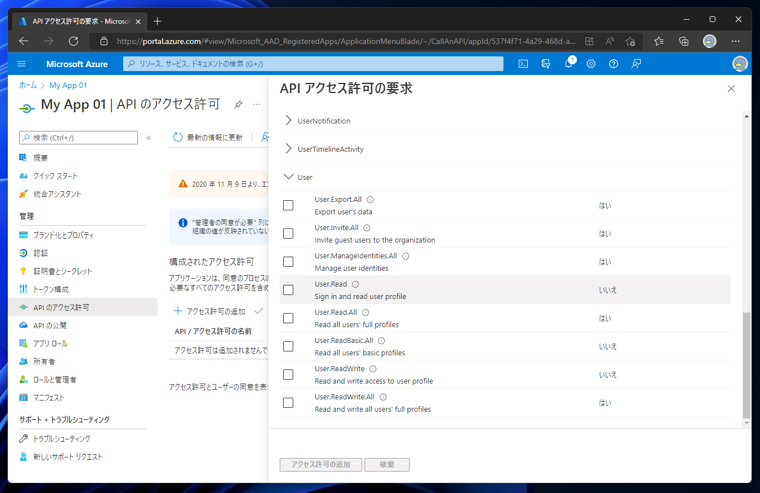
Task: Go back in the browser
Action: [23, 41]
